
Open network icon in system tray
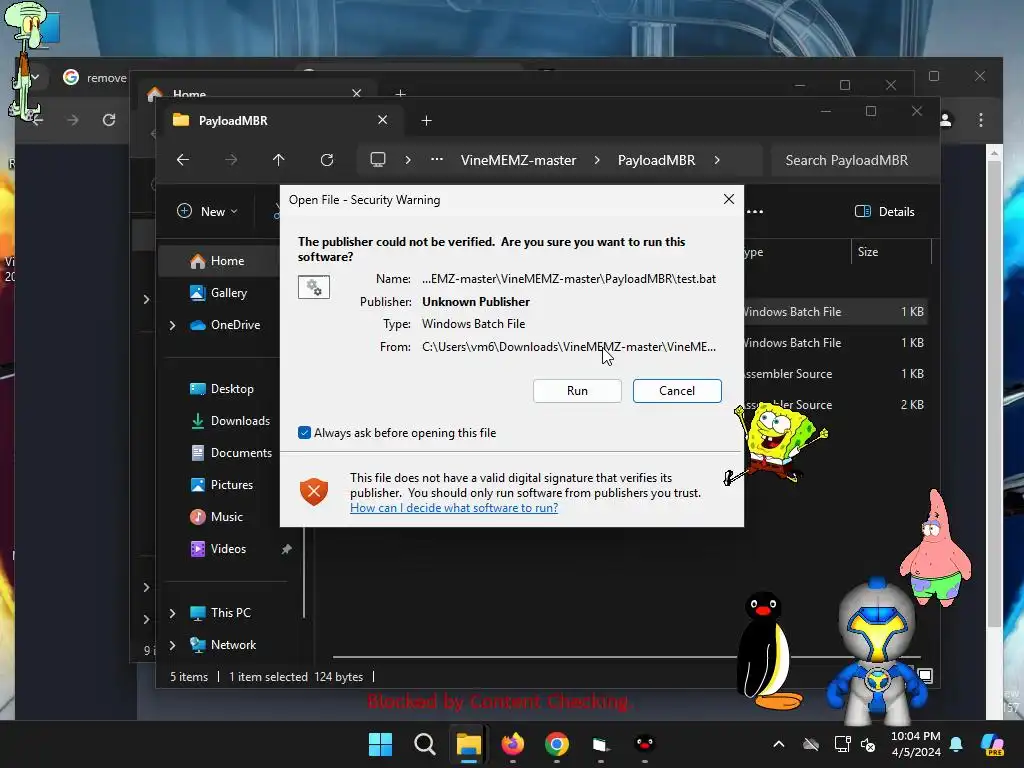[x=842, y=744]
